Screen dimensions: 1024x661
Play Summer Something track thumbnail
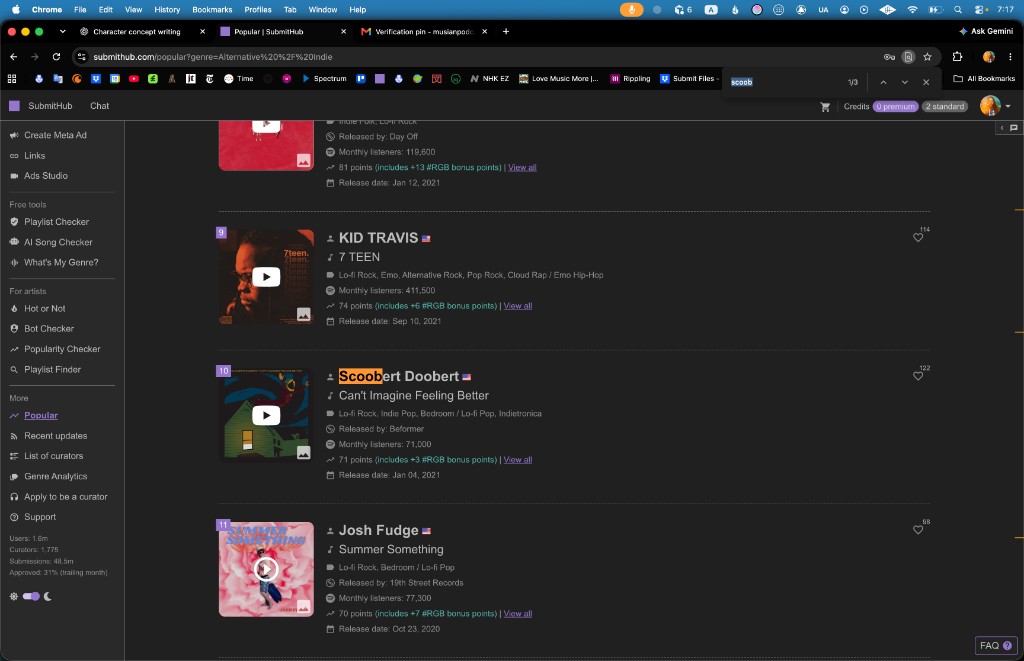coord(266,569)
